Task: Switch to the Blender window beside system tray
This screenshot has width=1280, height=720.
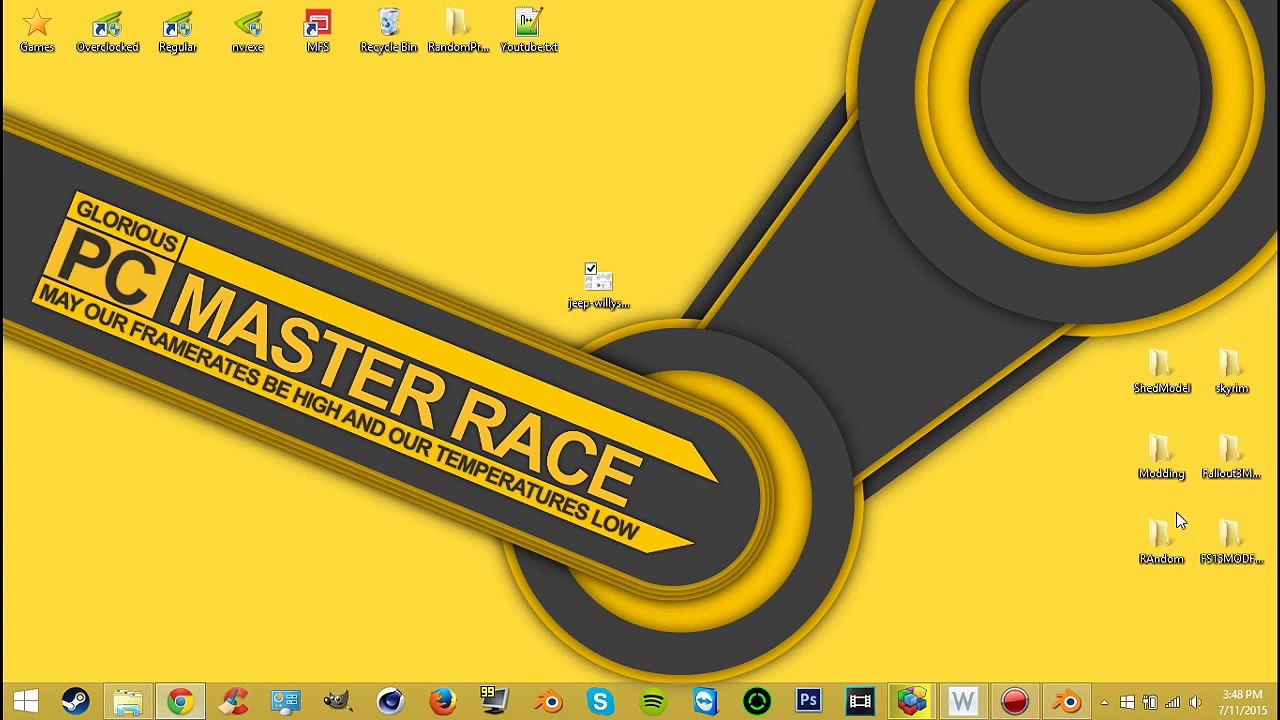Action: coord(1068,701)
